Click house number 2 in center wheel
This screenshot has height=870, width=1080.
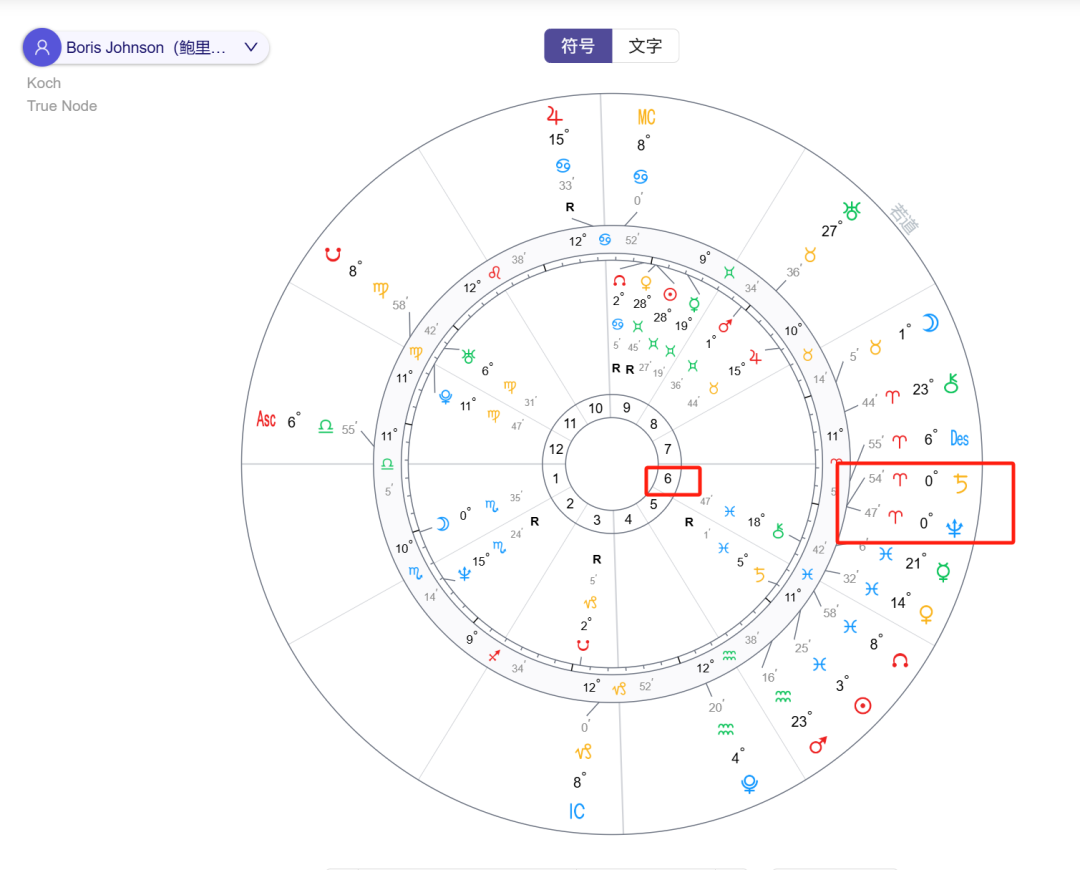(x=570, y=504)
